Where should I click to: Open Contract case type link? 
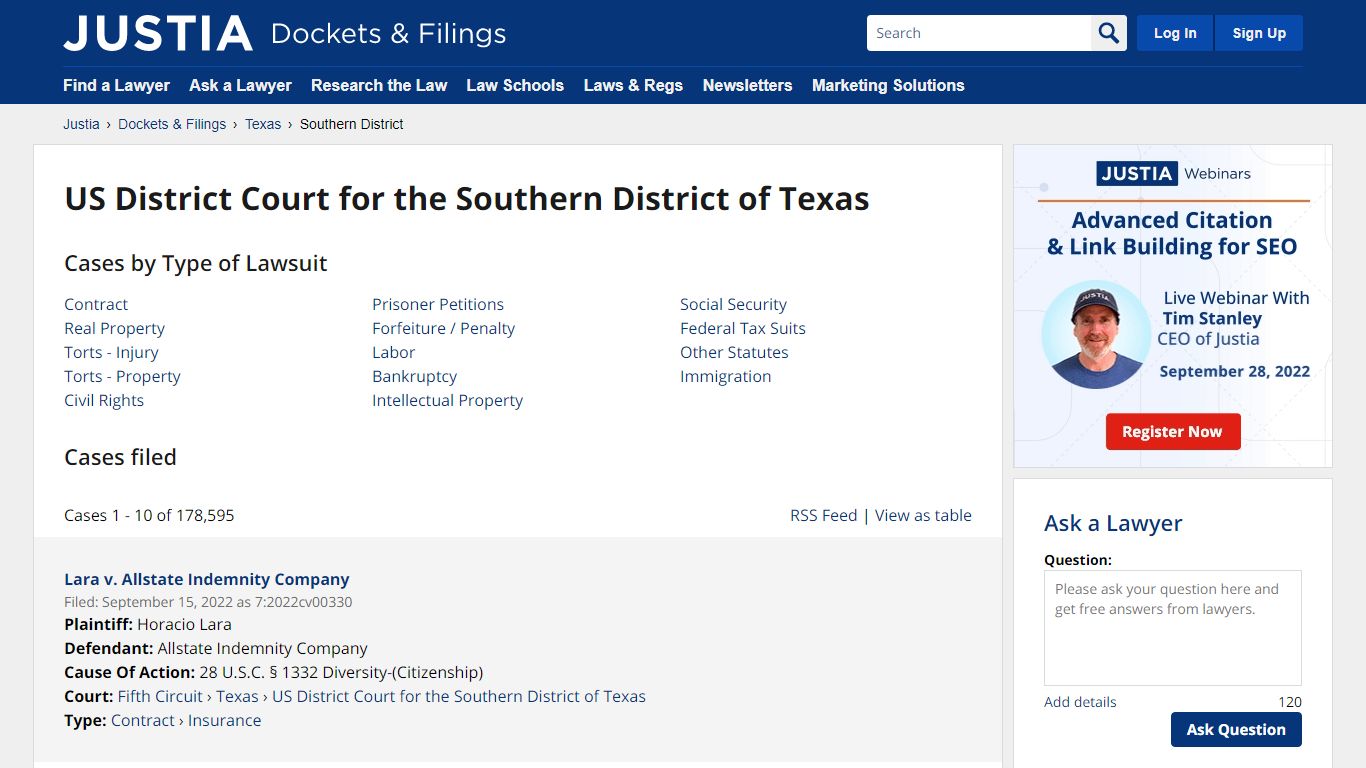pyautogui.click(x=96, y=304)
